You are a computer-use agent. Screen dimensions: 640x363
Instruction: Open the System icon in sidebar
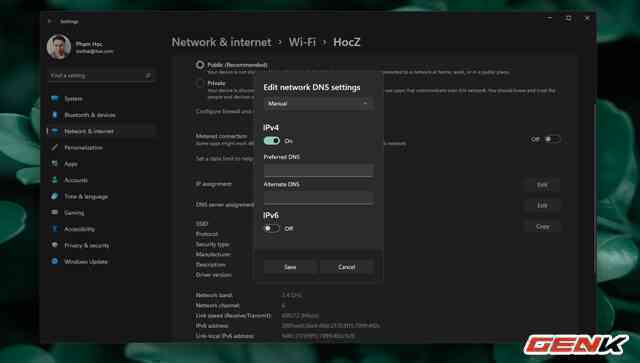click(55, 99)
